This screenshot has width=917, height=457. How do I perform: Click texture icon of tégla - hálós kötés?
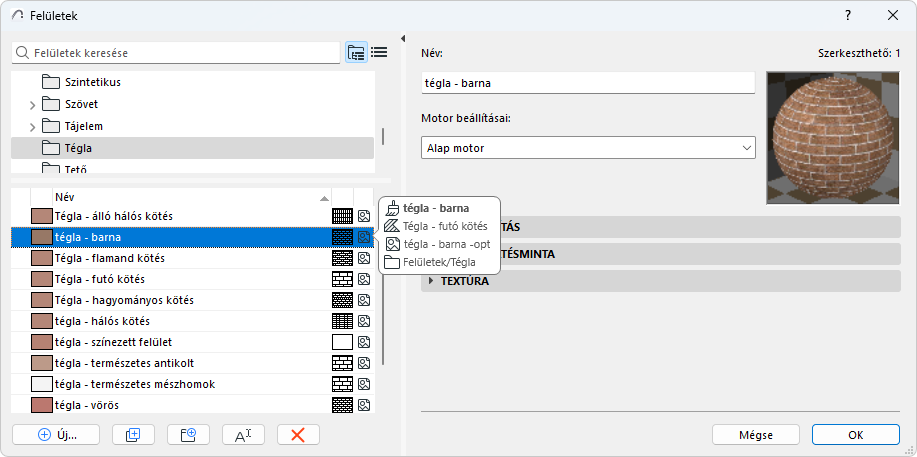click(x=364, y=321)
